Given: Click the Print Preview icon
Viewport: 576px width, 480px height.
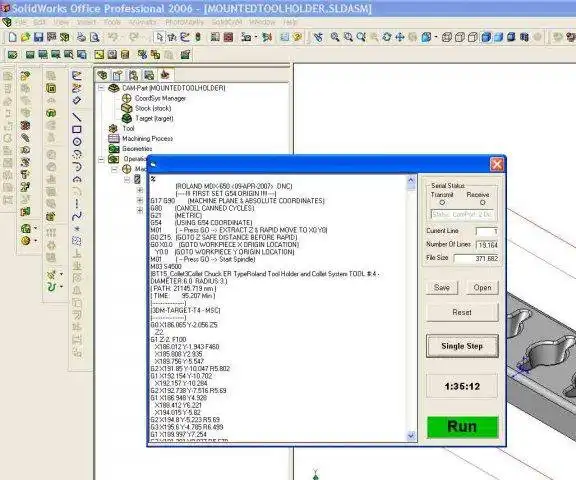Looking at the screenshot, I should click(95, 37).
